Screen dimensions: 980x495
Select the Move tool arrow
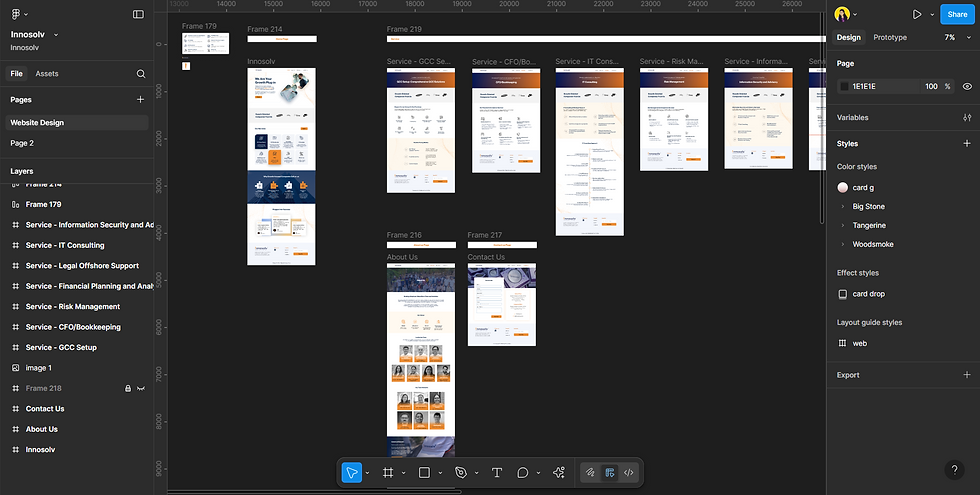click(352, 472)
